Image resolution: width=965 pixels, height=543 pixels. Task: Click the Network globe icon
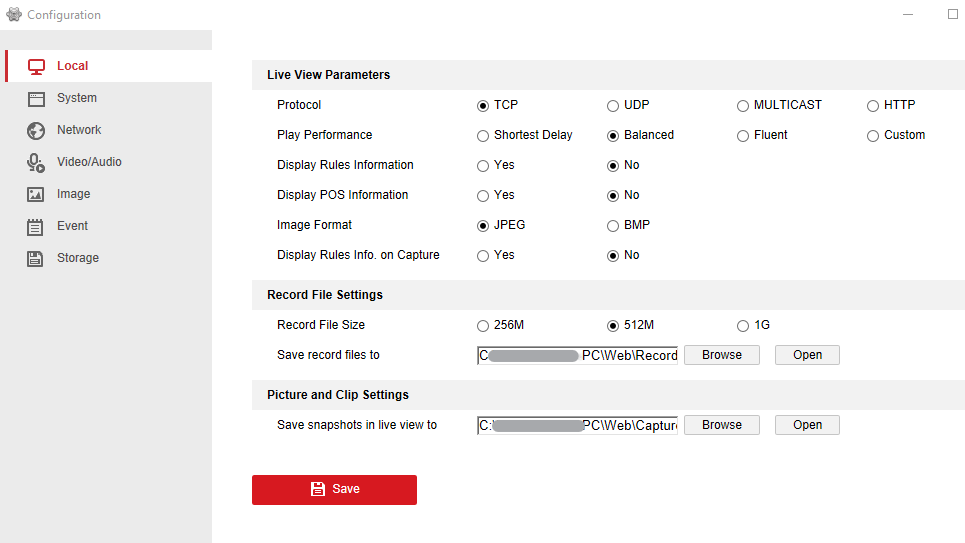[x=37, y=130]
